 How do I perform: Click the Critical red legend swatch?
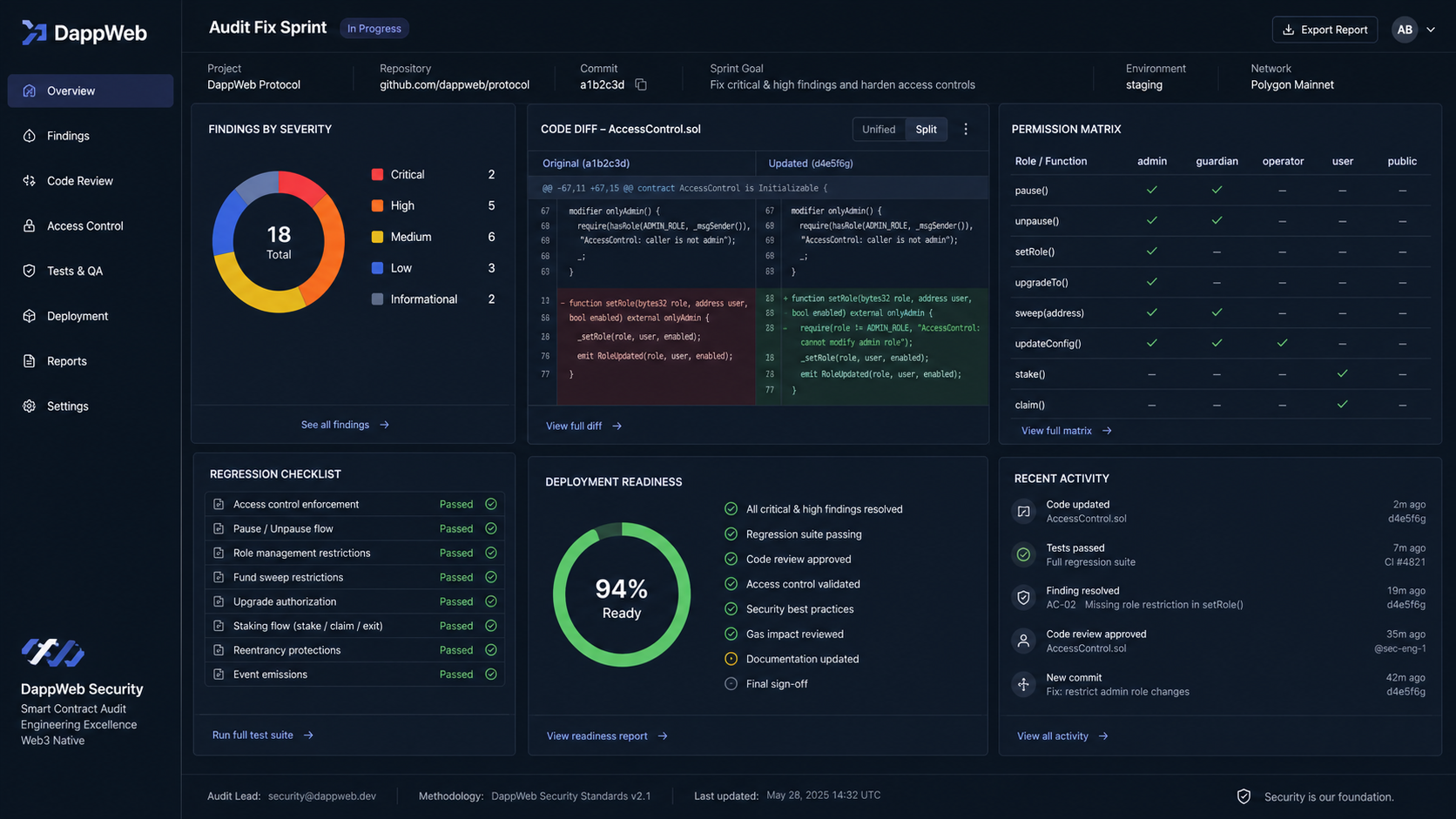tap(377, 175)
